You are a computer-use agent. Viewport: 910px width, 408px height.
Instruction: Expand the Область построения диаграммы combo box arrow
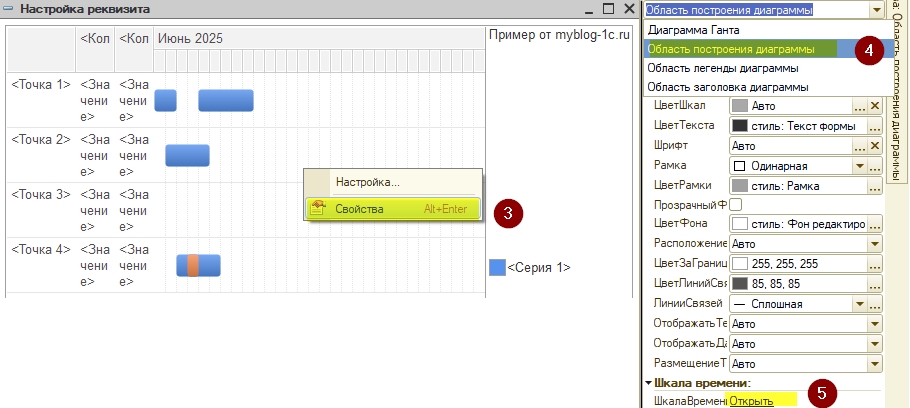876,9
